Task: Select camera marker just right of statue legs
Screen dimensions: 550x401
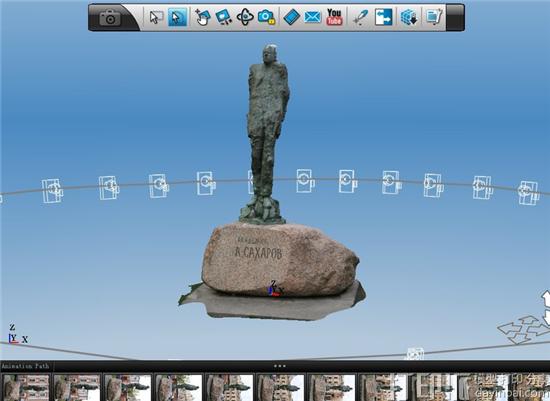Action: click(x=304, y=181)
